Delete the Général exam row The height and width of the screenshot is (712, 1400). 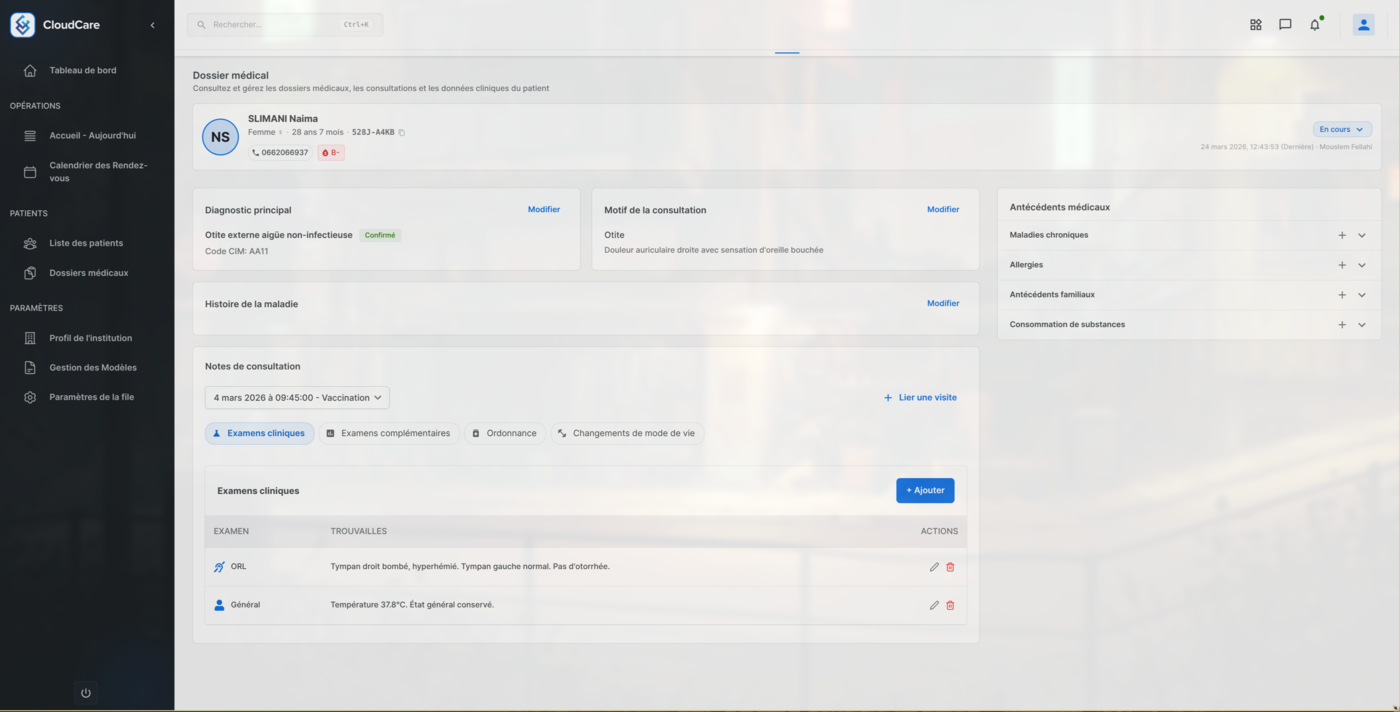click(x=950, y=605)
